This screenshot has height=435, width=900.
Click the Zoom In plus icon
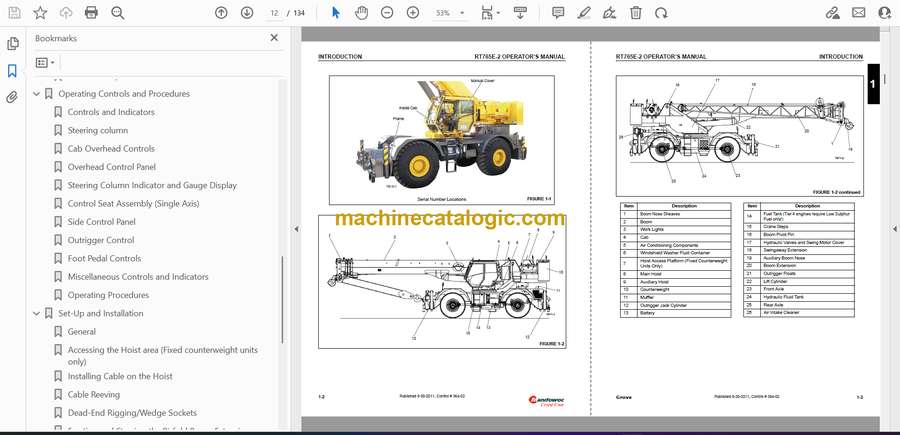coord(413,13)
